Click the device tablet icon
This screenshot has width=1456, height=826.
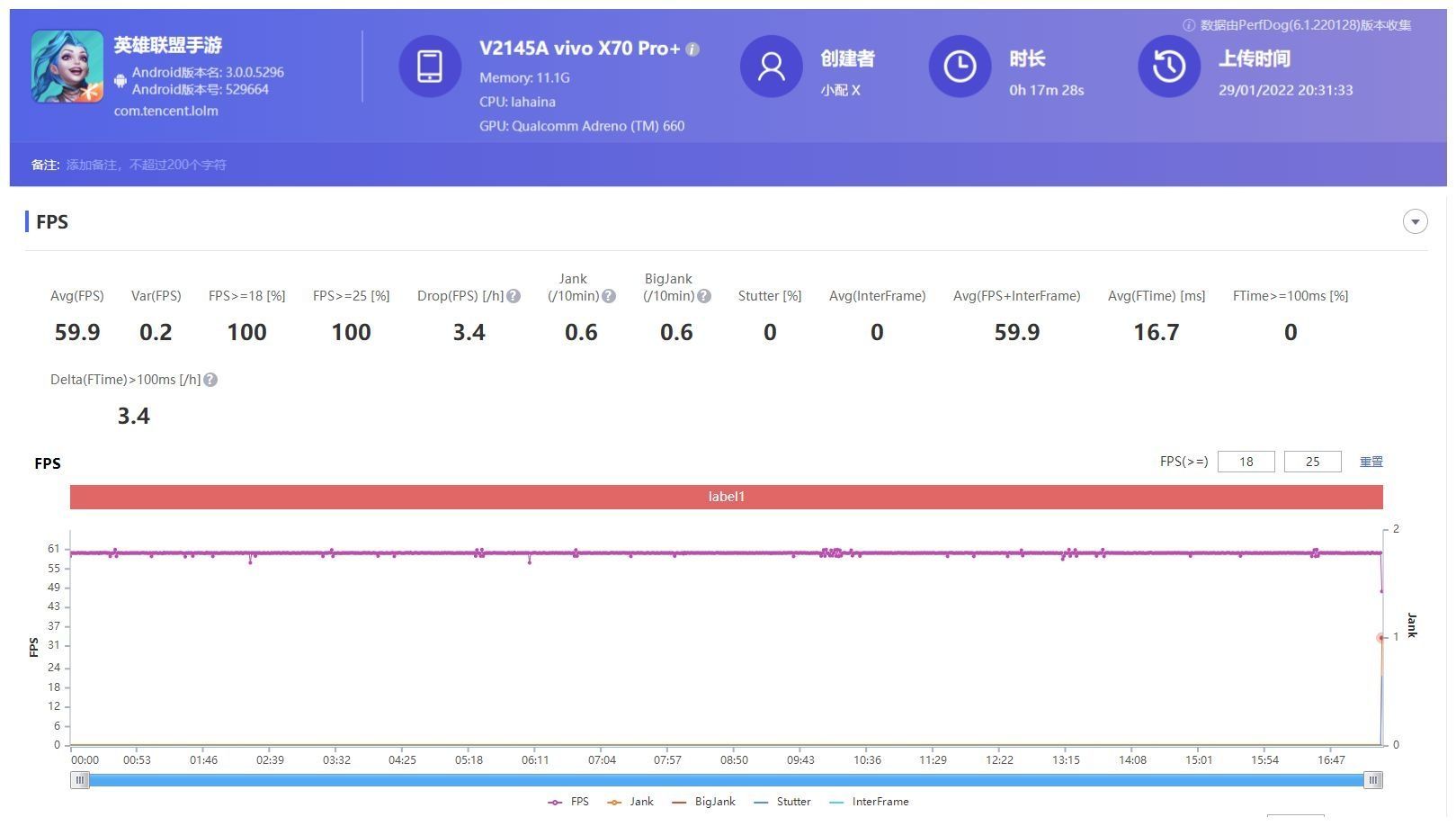click(430, 67)
